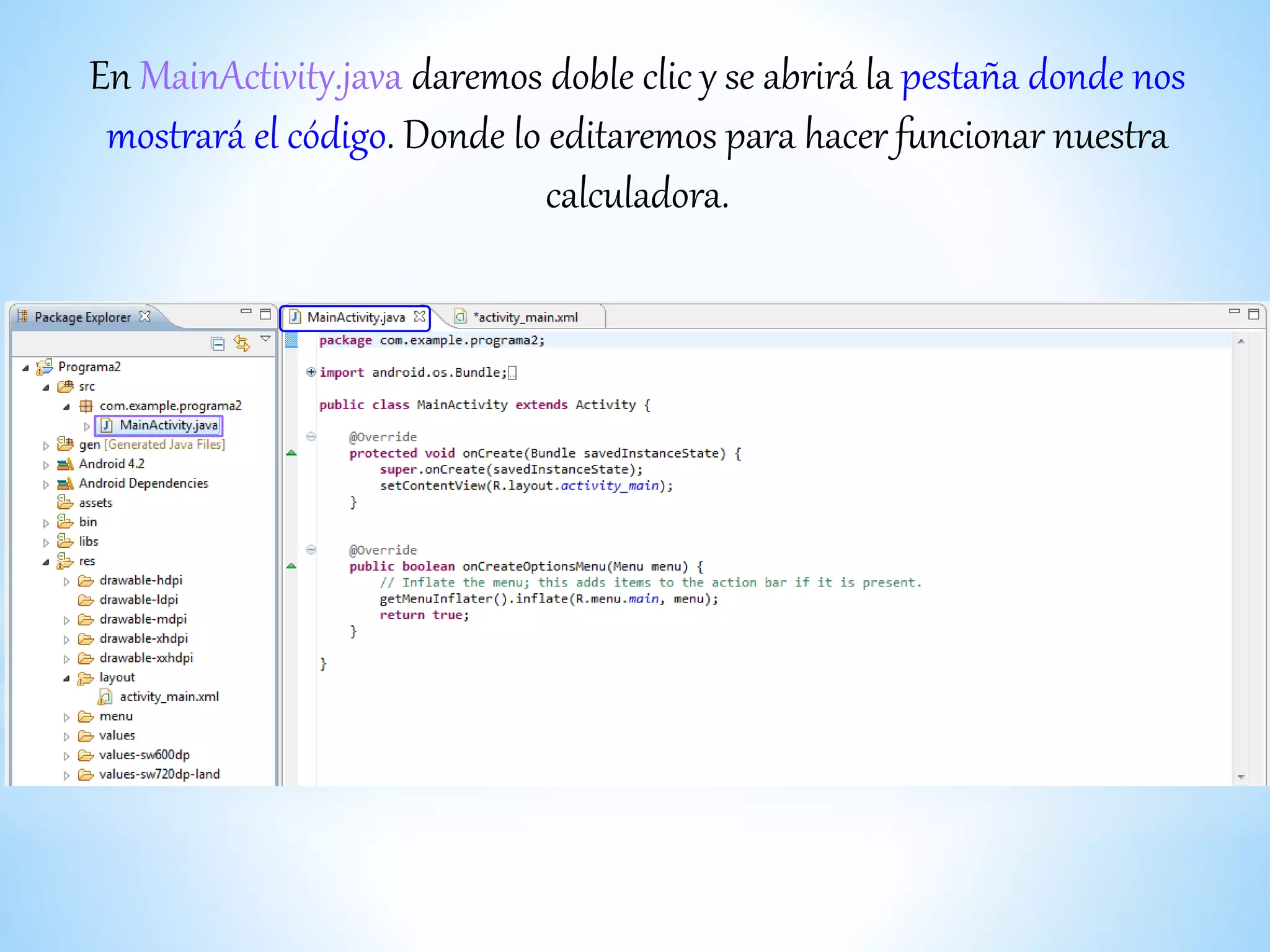Image resolution: width=1270 pixels, height=952 pixels.
Task: Expand Android Dependencies node
Action: pos(46,485)
